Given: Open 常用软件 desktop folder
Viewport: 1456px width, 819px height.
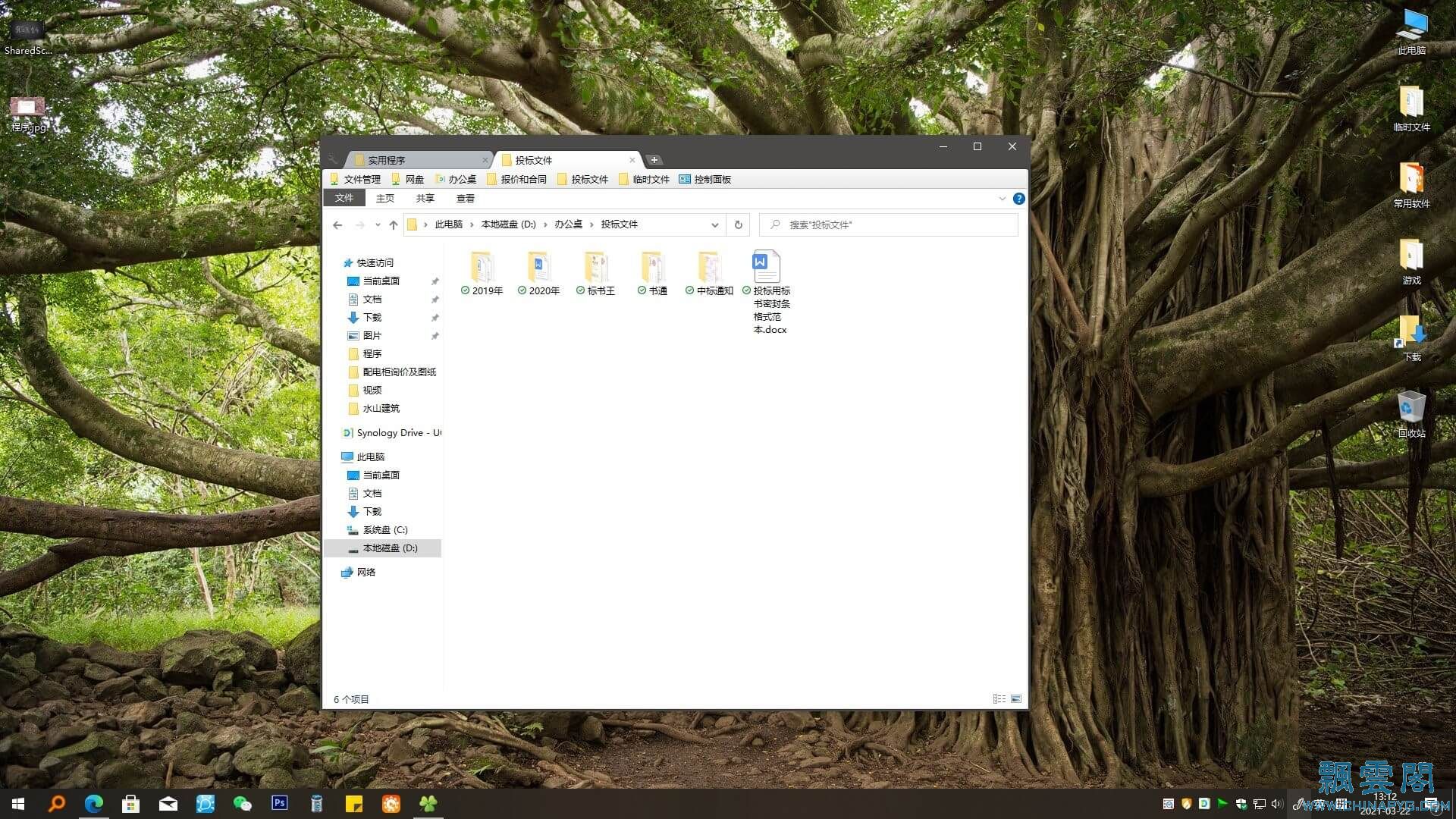Looking at the screenshot, I should coord(1411,185).
